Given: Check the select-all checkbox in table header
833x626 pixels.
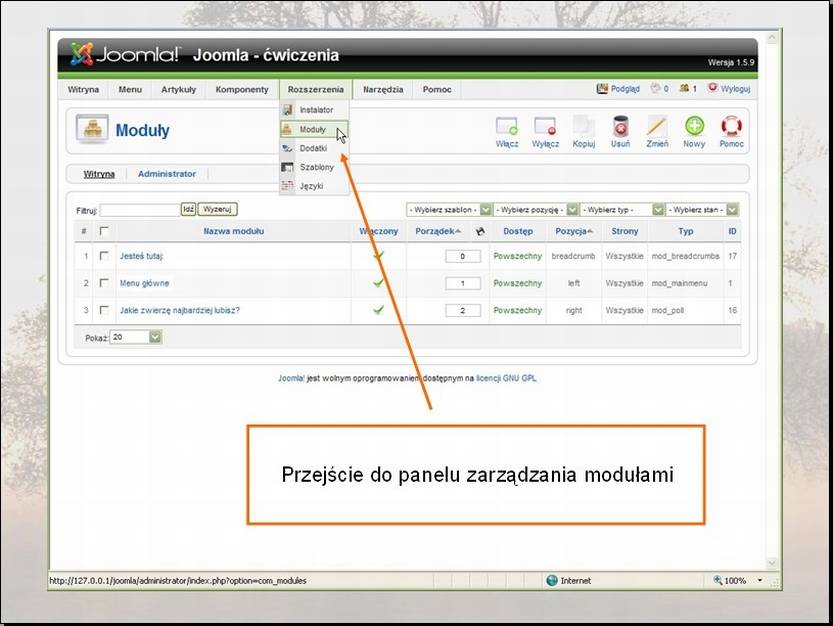Looking at the screenshot, I should click(104, 231).
